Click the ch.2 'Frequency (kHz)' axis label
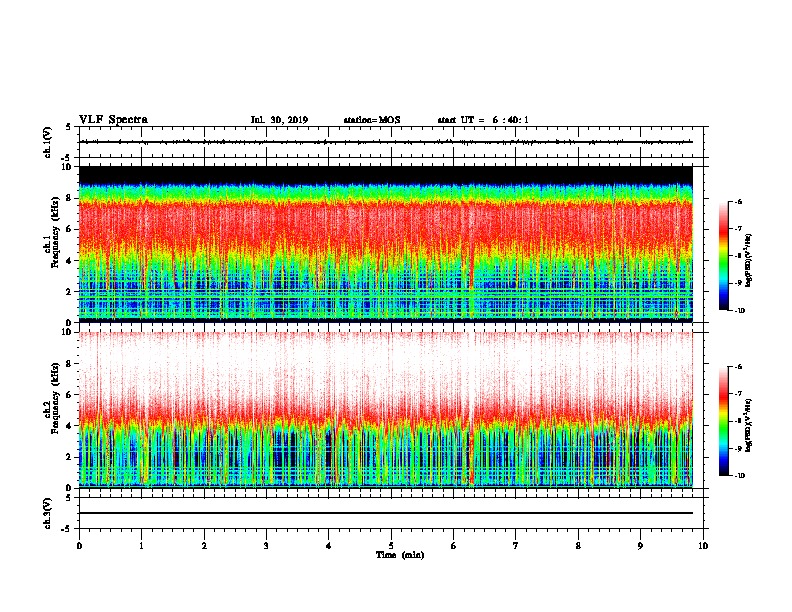 pos(55,398)
